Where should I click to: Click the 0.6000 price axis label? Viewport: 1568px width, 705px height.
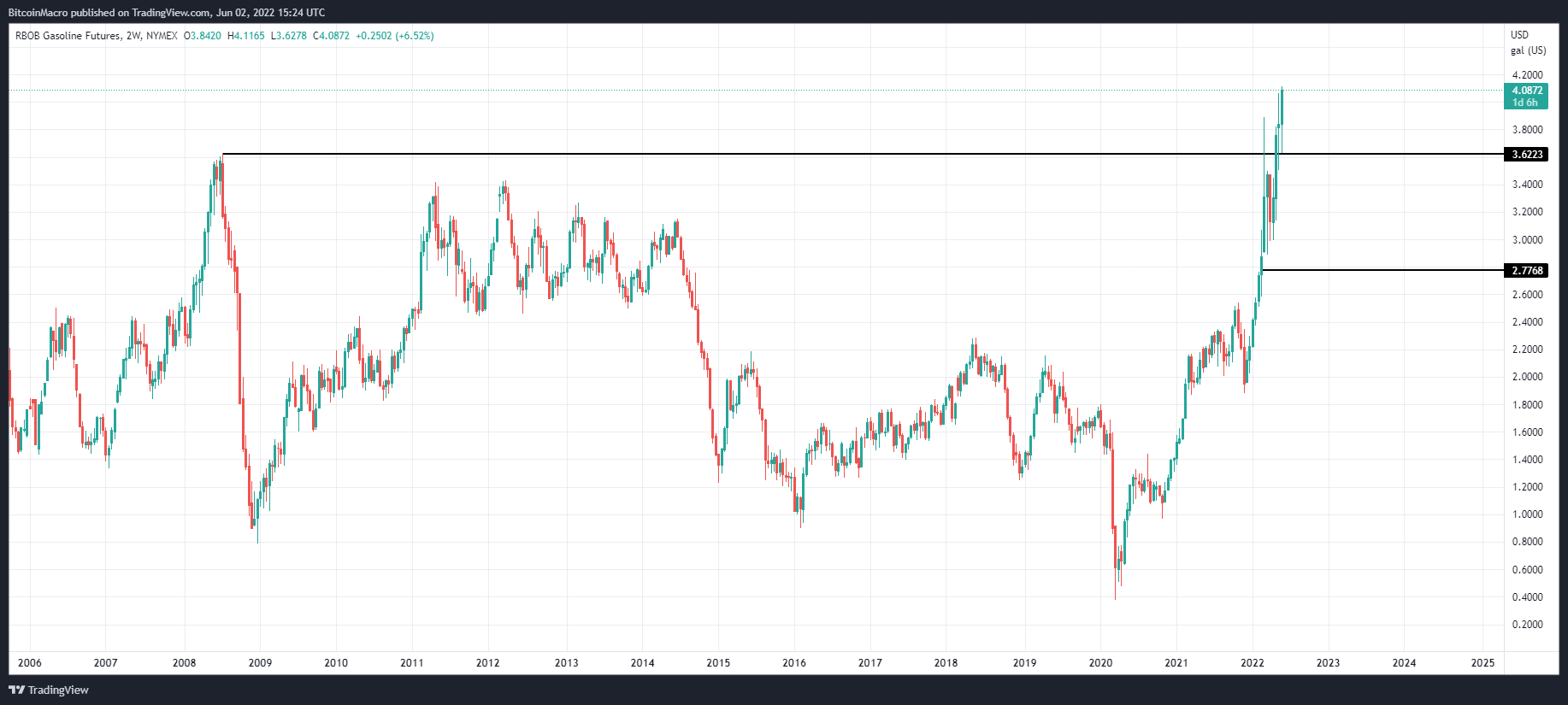point(1527,570)
